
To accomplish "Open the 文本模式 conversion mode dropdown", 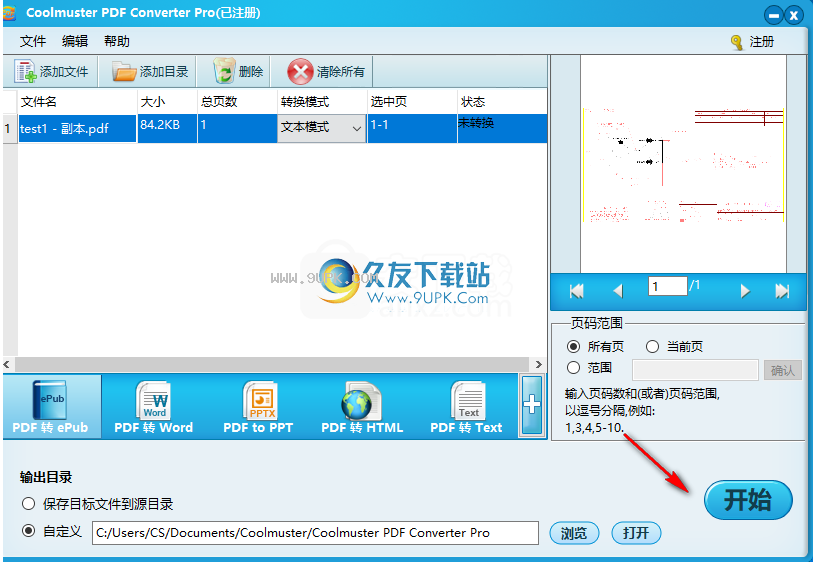I will pyautogui.click(x=322, y=128).
